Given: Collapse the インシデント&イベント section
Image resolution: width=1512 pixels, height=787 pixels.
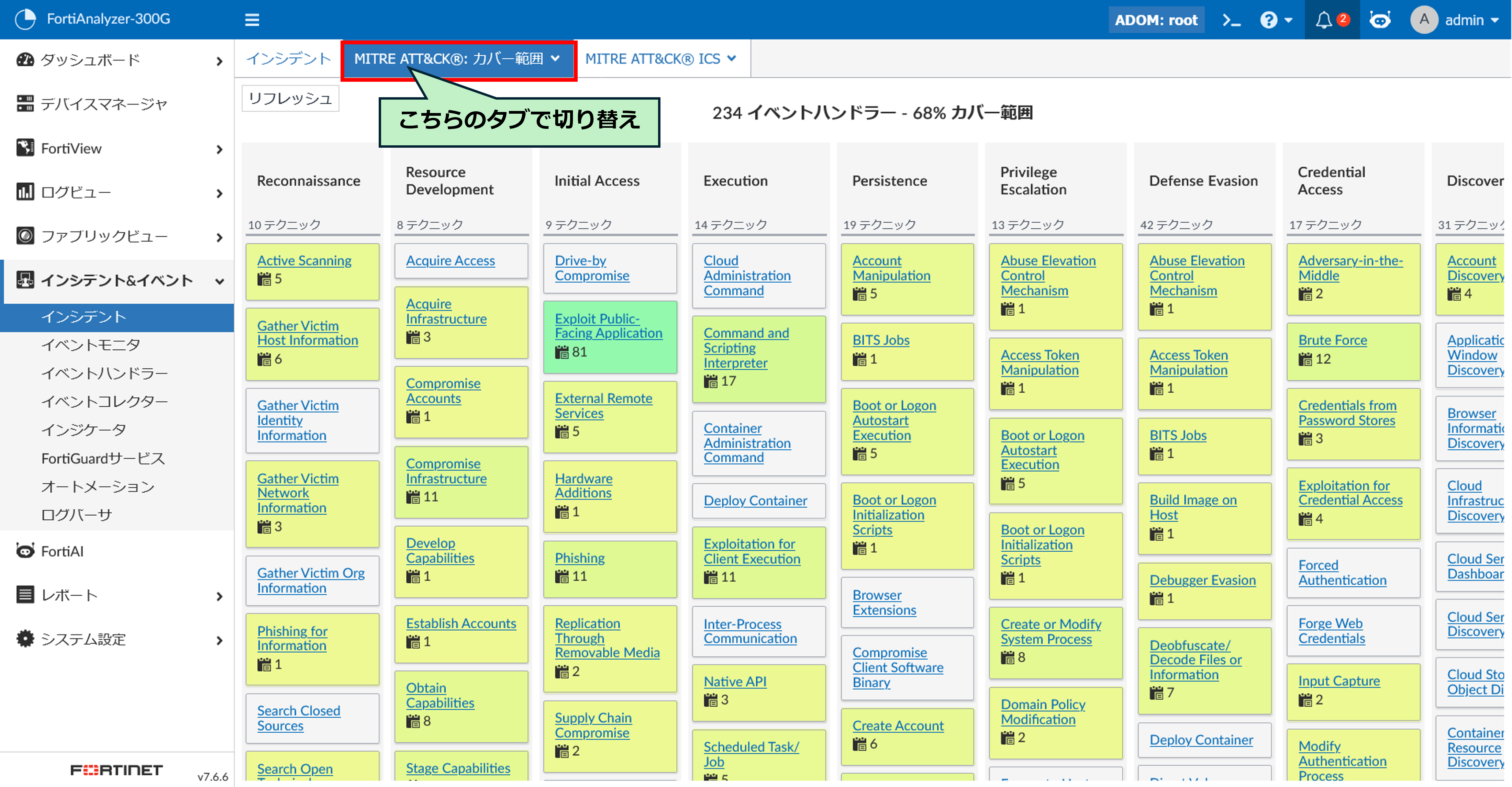Looking at the screenshot, I should click(219, 281).
